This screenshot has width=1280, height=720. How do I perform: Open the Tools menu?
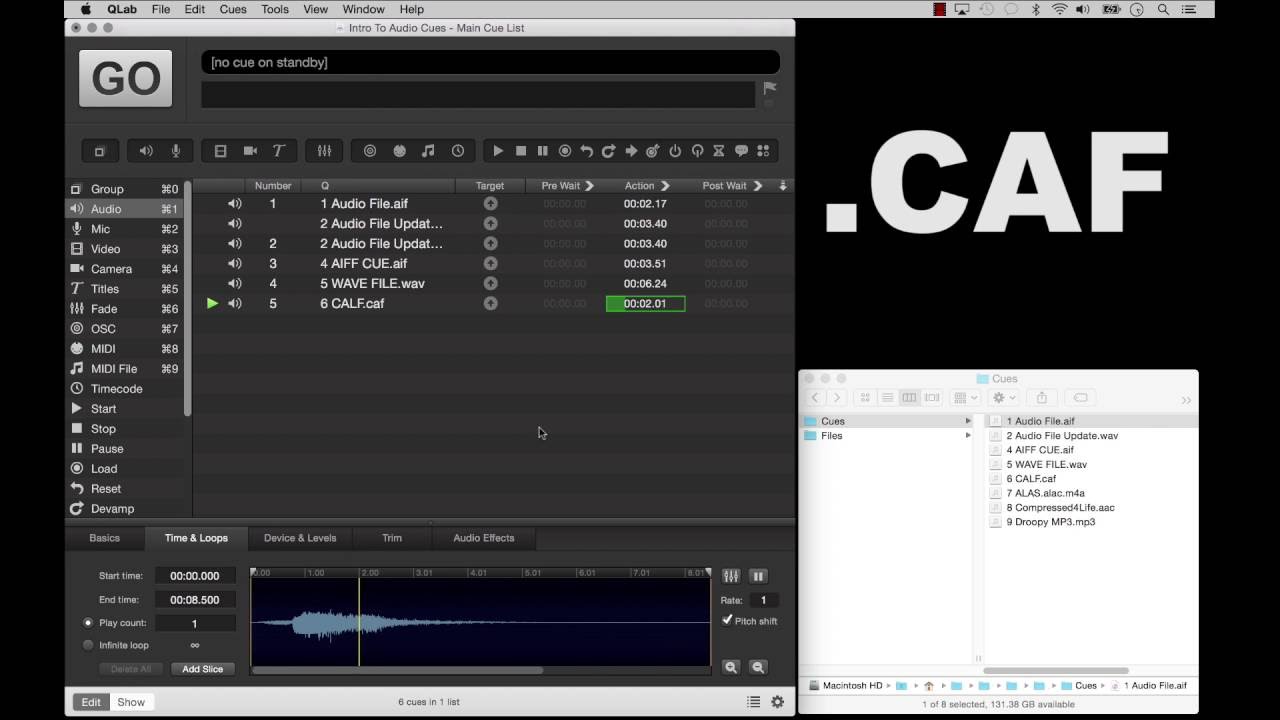pyautogui.click(x=275, y=9)
